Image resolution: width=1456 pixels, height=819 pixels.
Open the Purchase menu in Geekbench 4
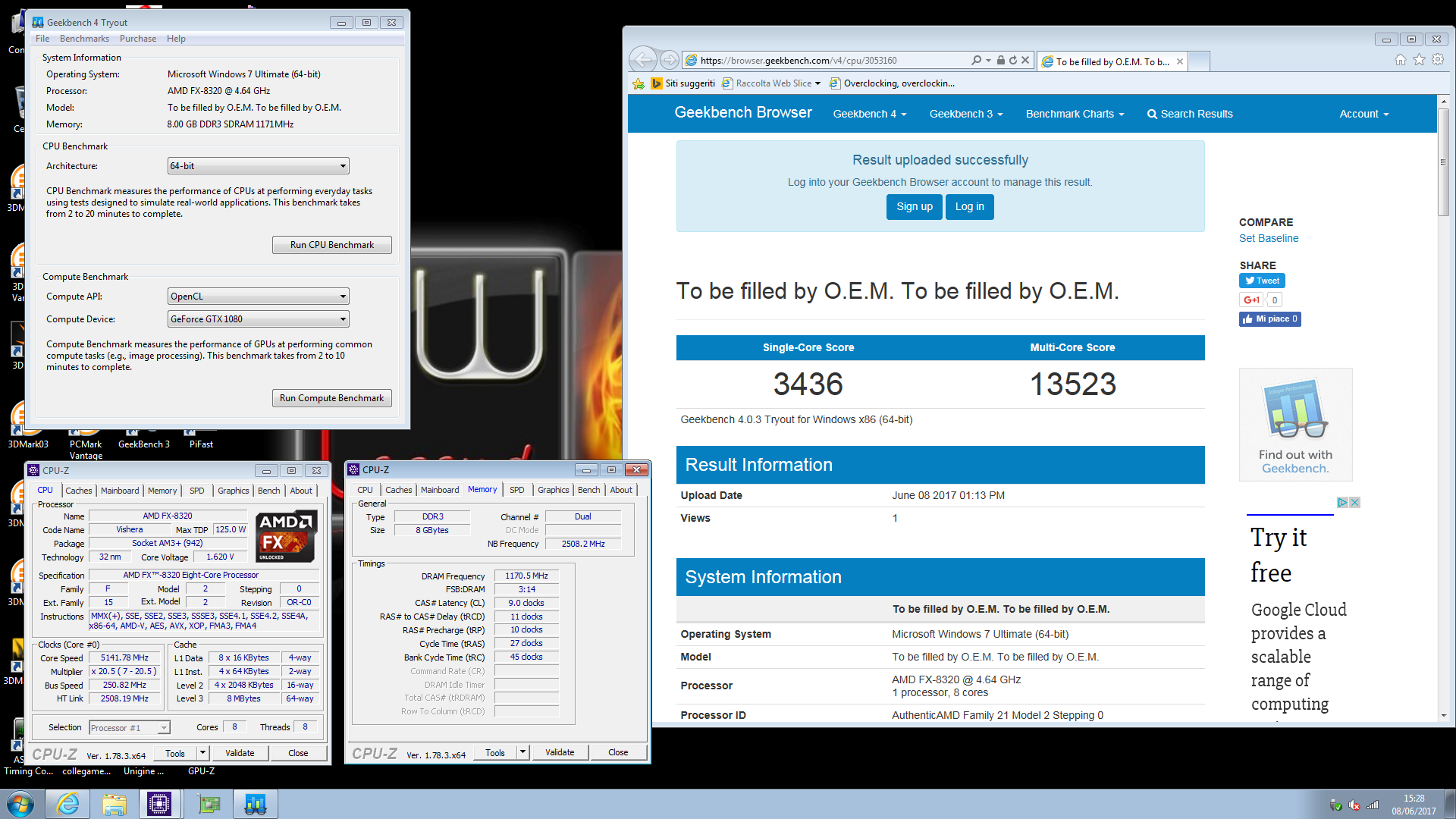(138, 39)
